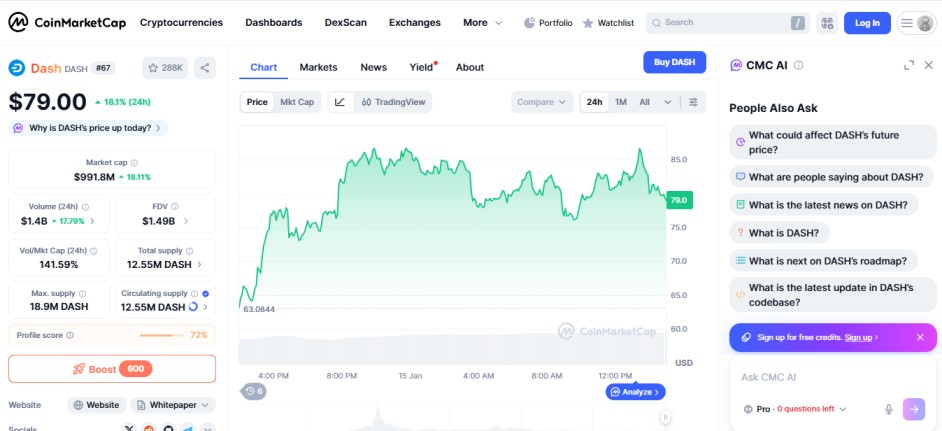
Task: Expand more Socials links
Action: point(207,429)
